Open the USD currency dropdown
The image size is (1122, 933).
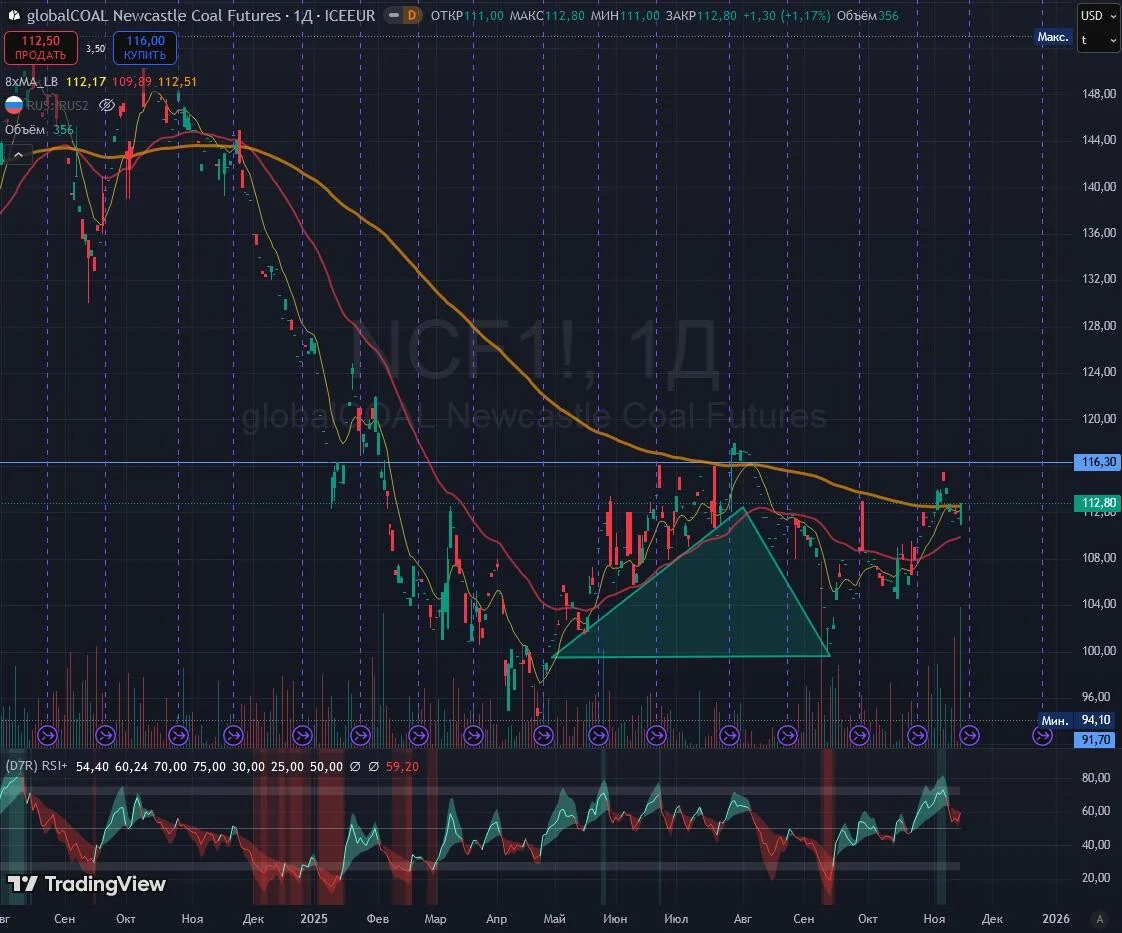(1098, 16)
